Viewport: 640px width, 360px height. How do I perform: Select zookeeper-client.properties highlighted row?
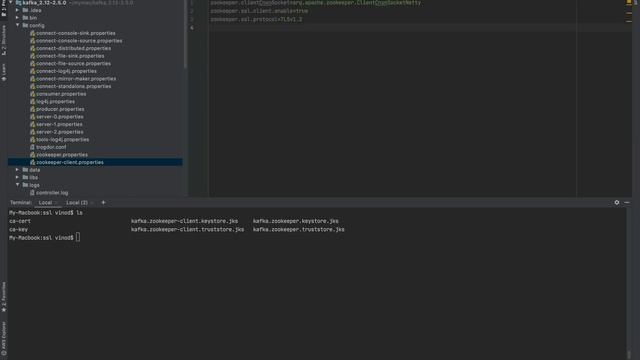coord(95,162)
